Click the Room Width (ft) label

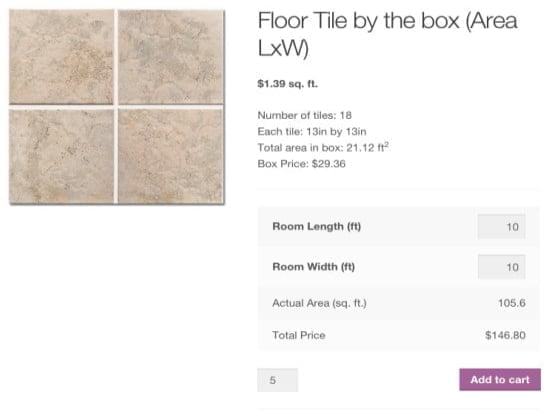(x=313, y=267)
